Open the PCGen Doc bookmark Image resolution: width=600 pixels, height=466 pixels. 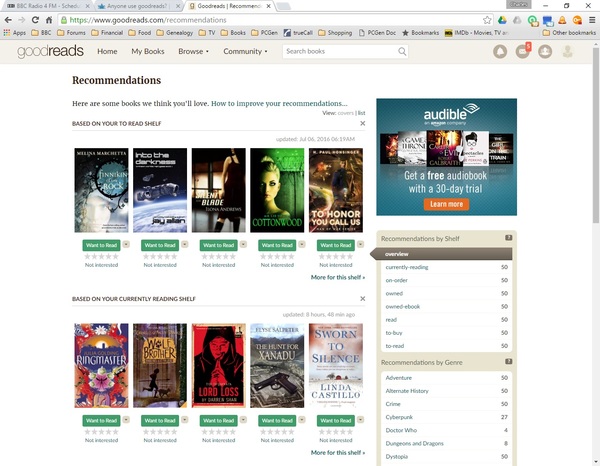pos(377,33)
